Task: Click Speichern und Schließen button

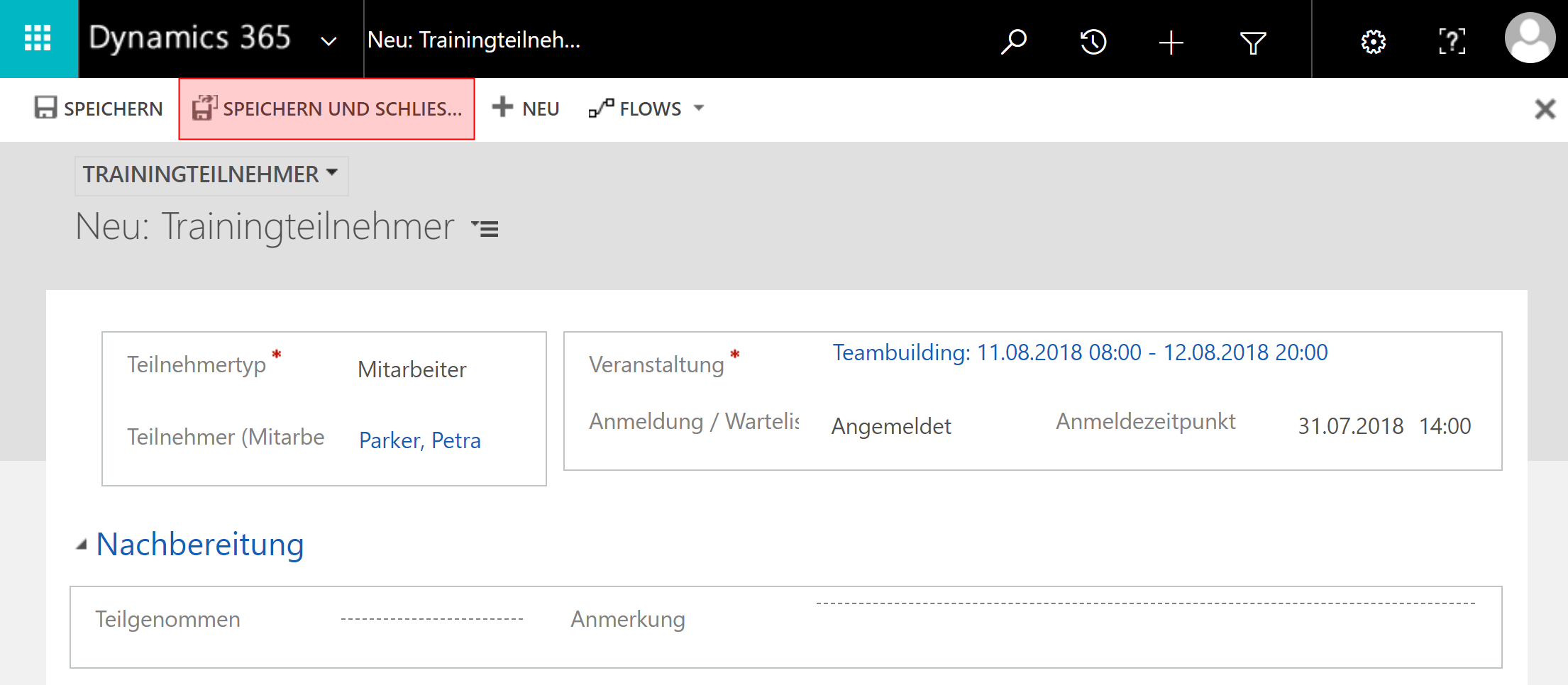Action: 326,108
